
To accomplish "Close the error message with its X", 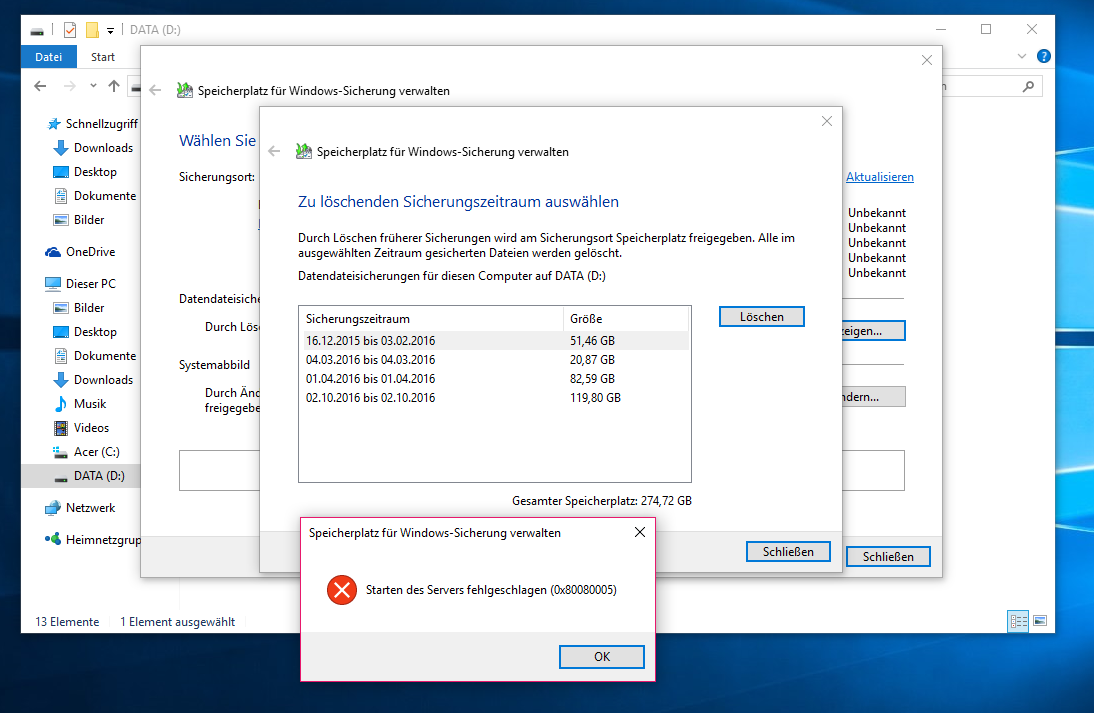I will [x=640, y=532].
